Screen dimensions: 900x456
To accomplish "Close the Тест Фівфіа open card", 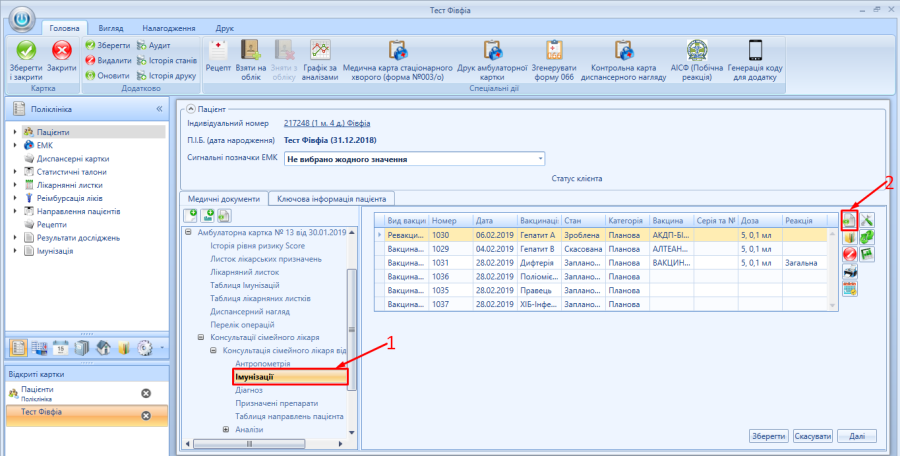I will pyautogui.click(x=146, y=416).
